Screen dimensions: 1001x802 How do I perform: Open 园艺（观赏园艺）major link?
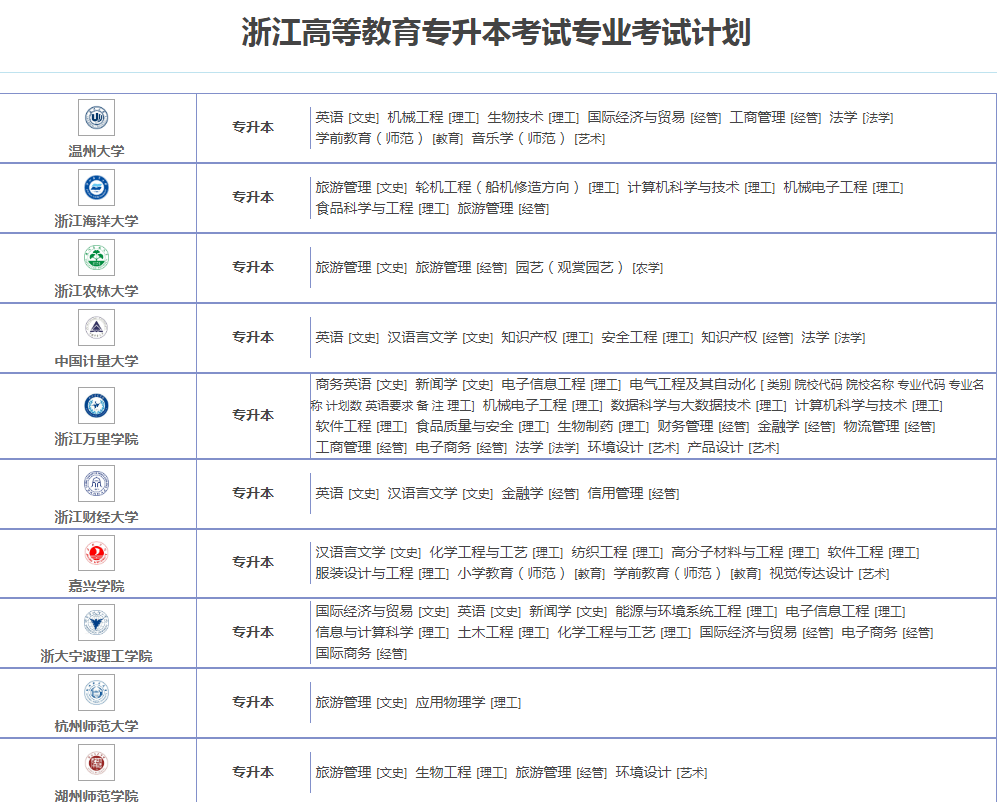[x=570, y=267]
